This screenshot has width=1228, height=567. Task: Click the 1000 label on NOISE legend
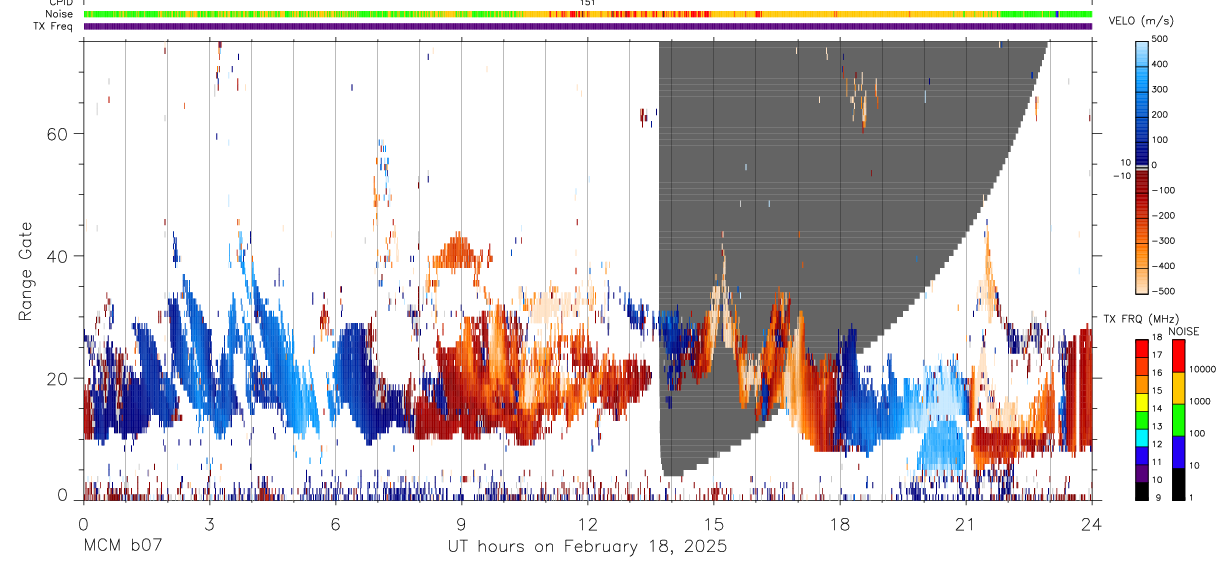pos(1199,401)
